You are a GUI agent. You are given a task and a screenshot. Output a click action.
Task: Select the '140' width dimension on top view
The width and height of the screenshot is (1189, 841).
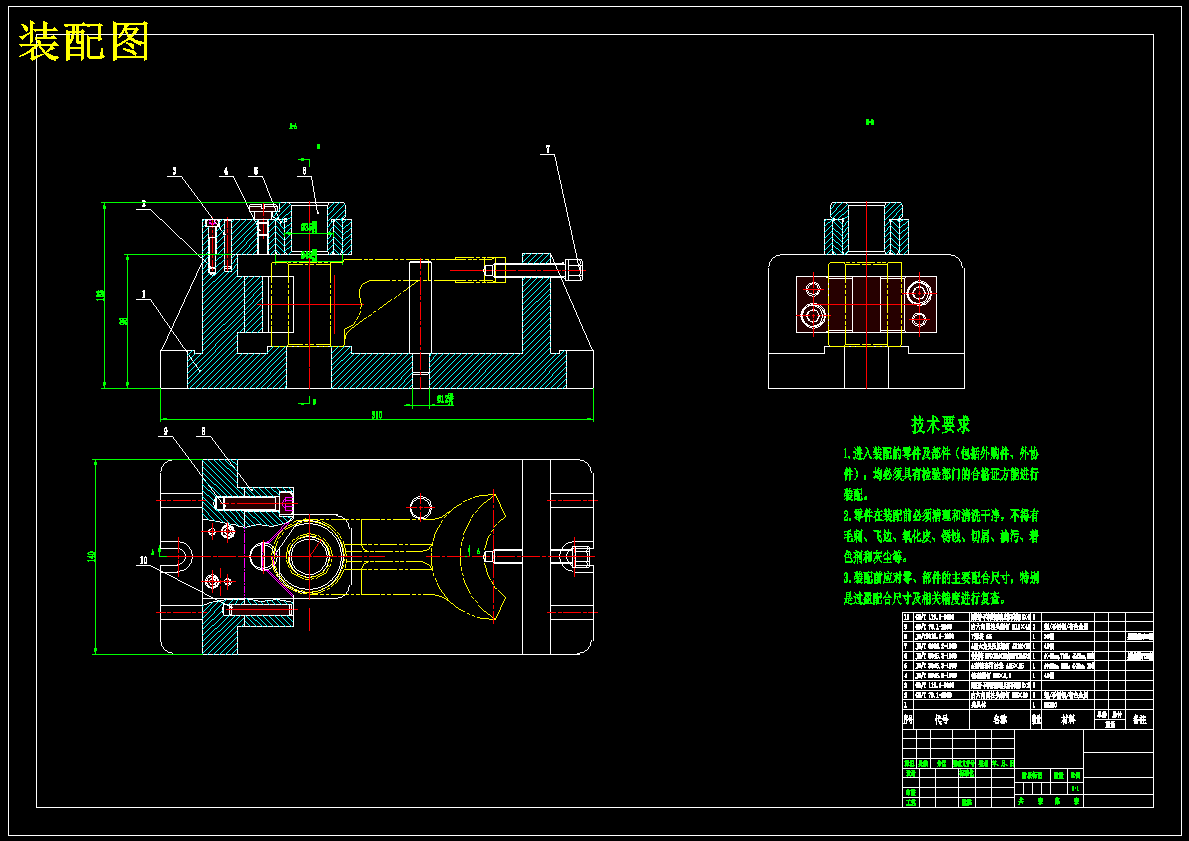[x=93, y=557]
